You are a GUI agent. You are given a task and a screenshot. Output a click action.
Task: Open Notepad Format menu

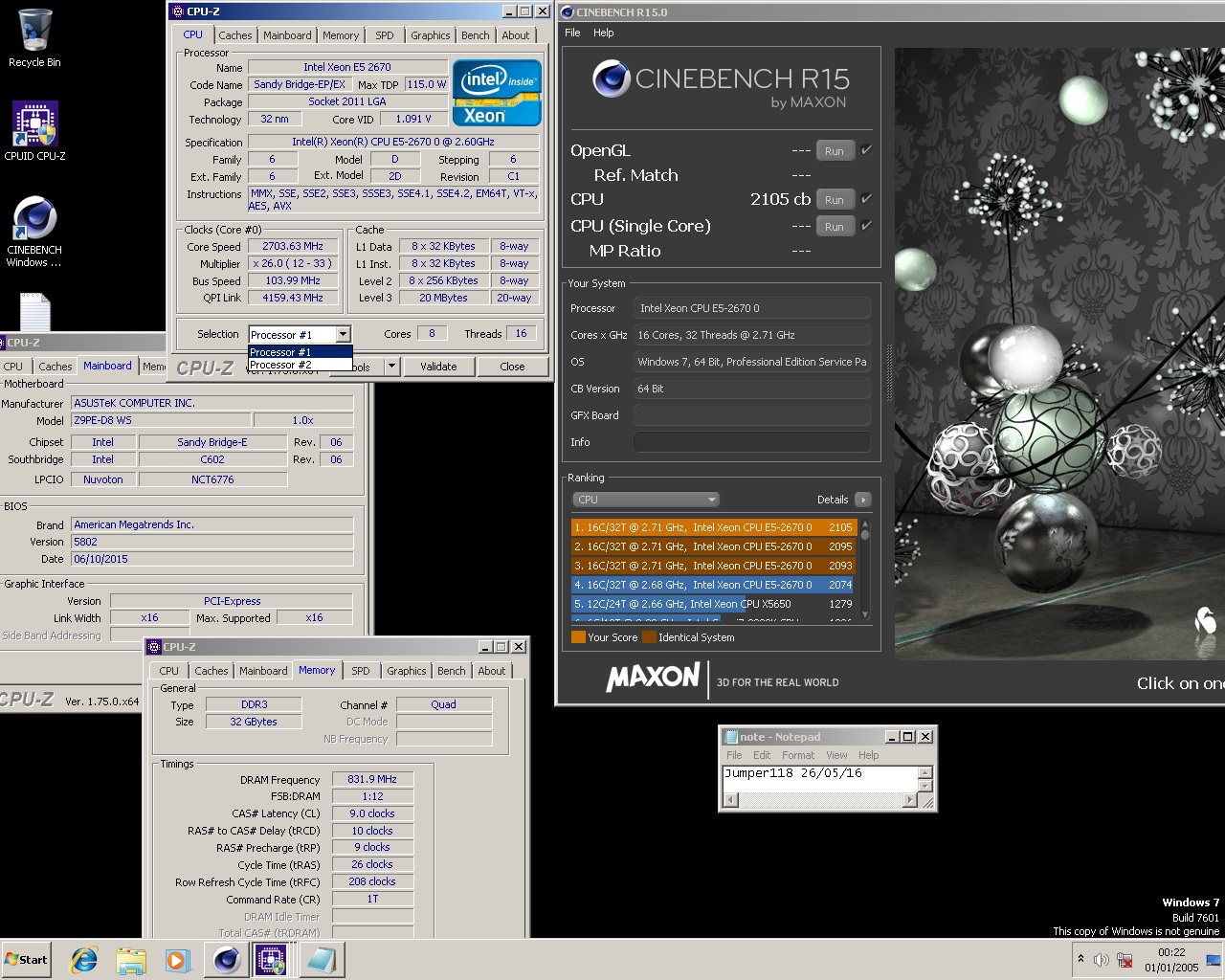(797, 755)
